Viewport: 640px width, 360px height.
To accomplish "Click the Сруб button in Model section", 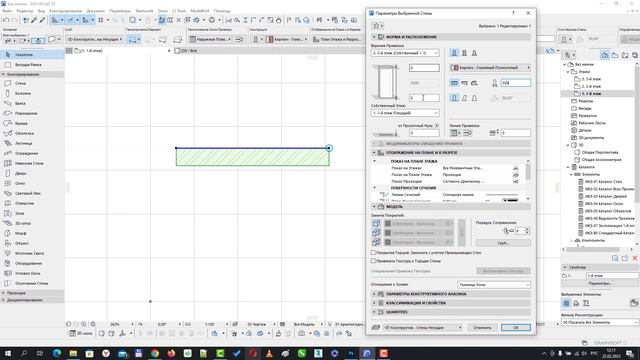I will (503, 243).
